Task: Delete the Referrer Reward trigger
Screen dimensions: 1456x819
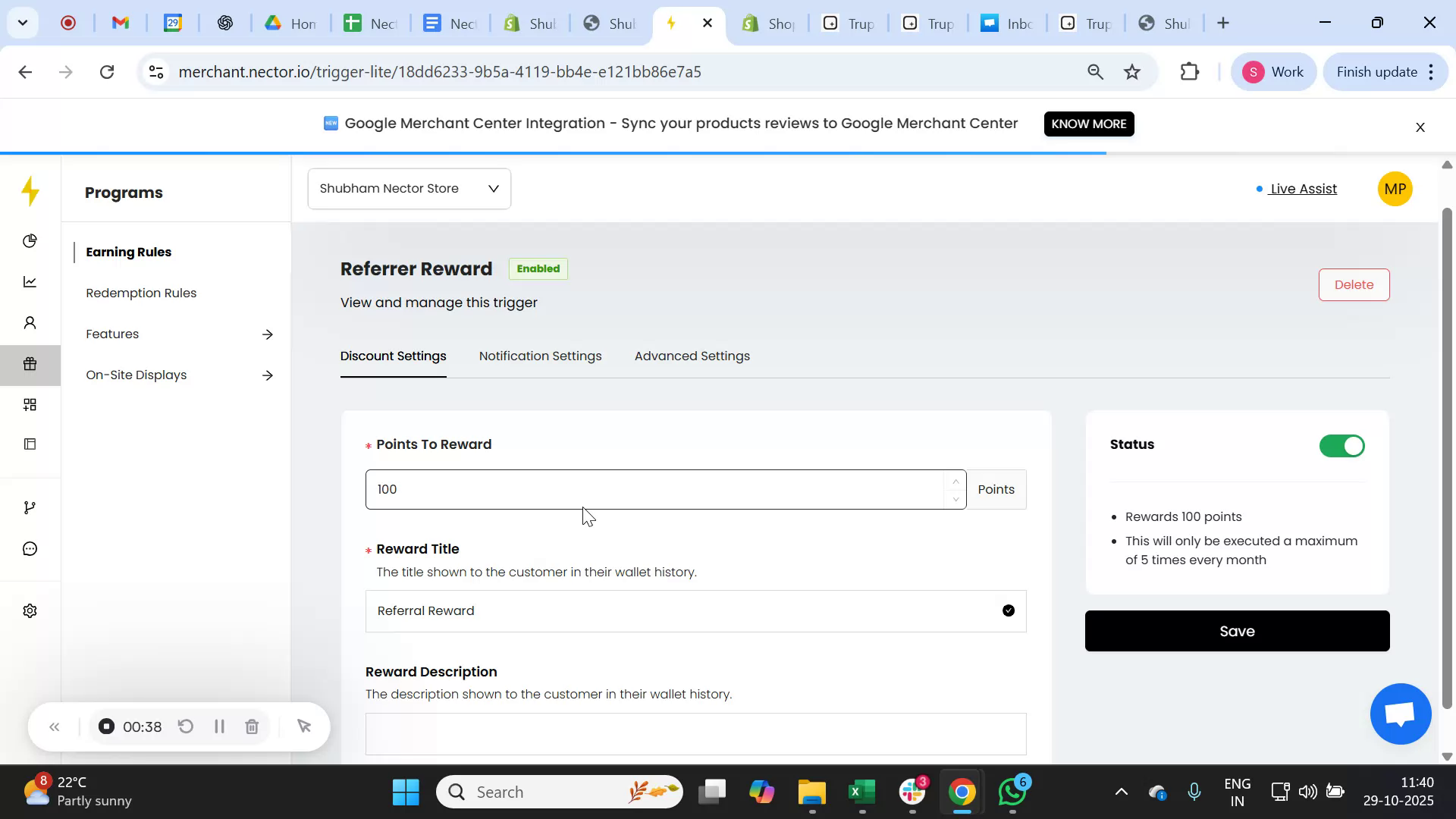Action: click(1354, 284)
